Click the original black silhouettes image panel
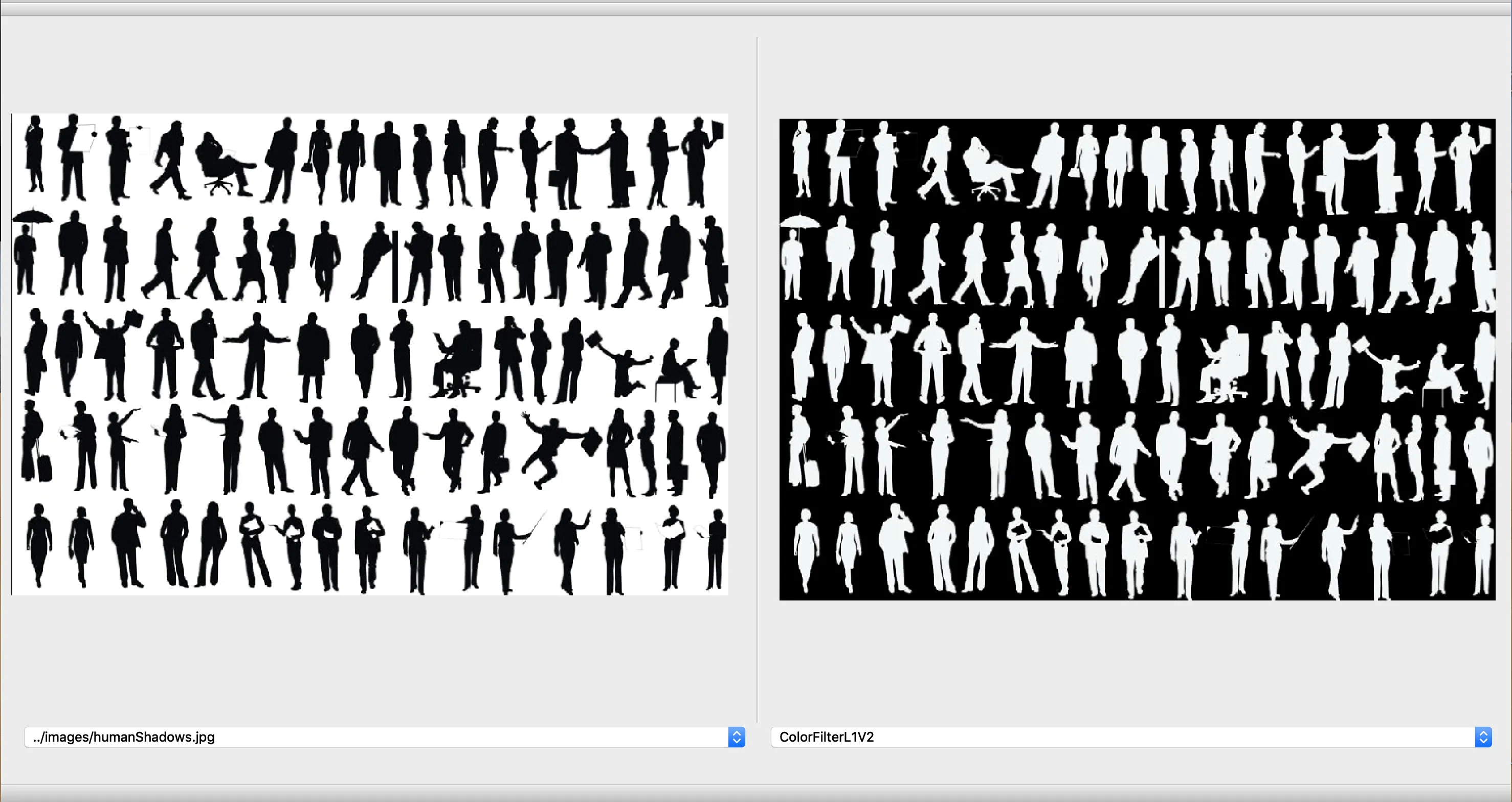The height and width of the screenshot is (802, 1512). point(370,352)
